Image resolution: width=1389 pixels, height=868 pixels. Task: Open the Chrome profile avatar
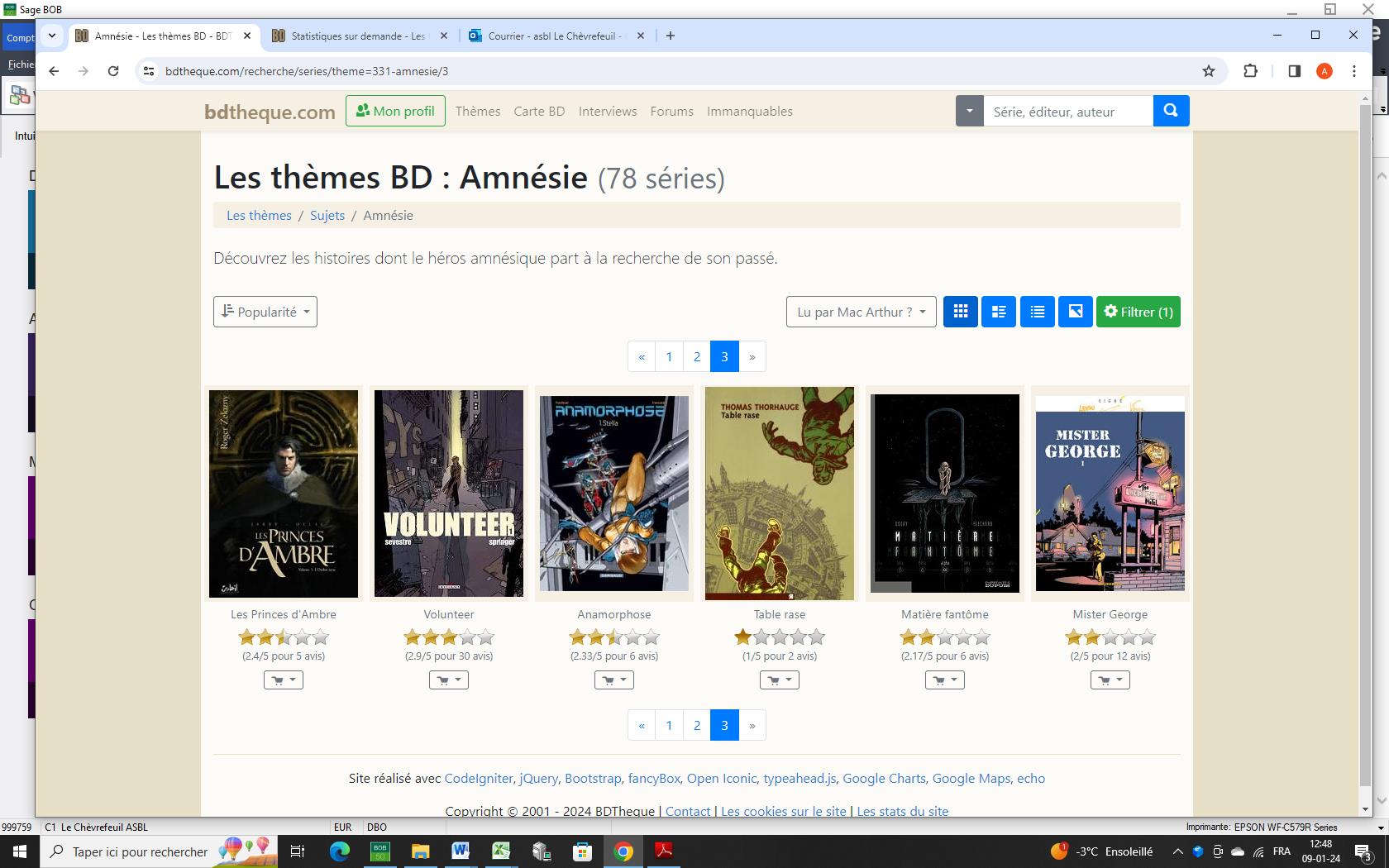tap(1325, 71)
